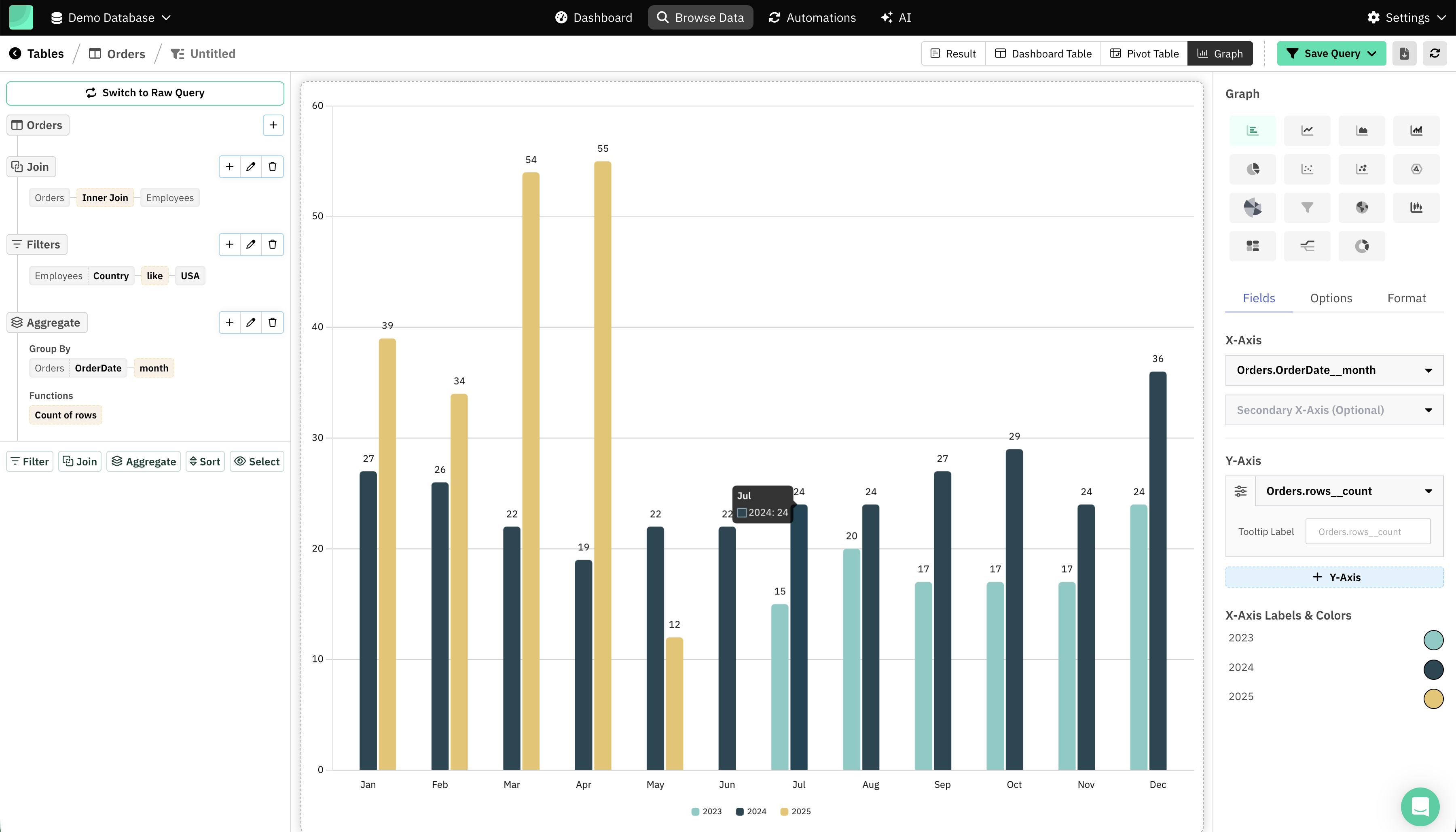Open the X-Axis Orders.OrderDate__month dropdown
Image resolution: width=1456 pixels, height=832 pixels.
[x=1334, y=370]
